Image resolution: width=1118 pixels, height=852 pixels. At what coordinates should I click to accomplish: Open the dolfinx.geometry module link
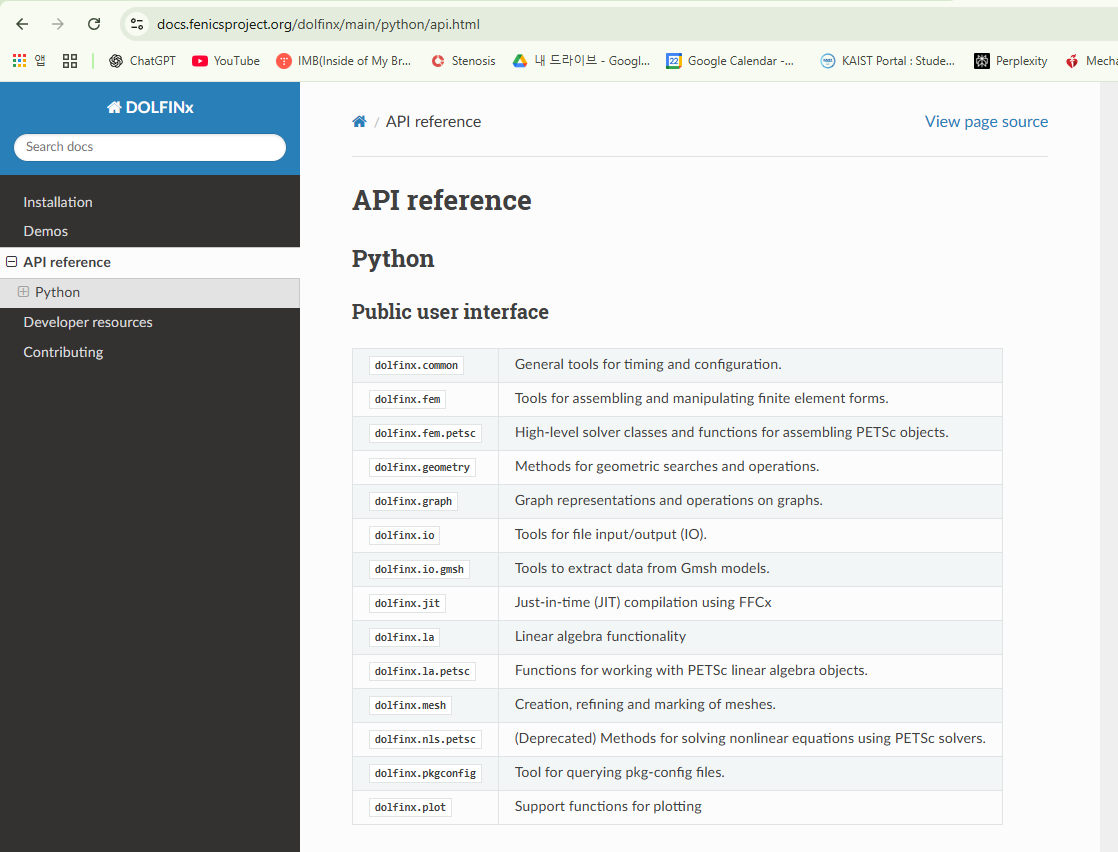[x=422, y=467]
